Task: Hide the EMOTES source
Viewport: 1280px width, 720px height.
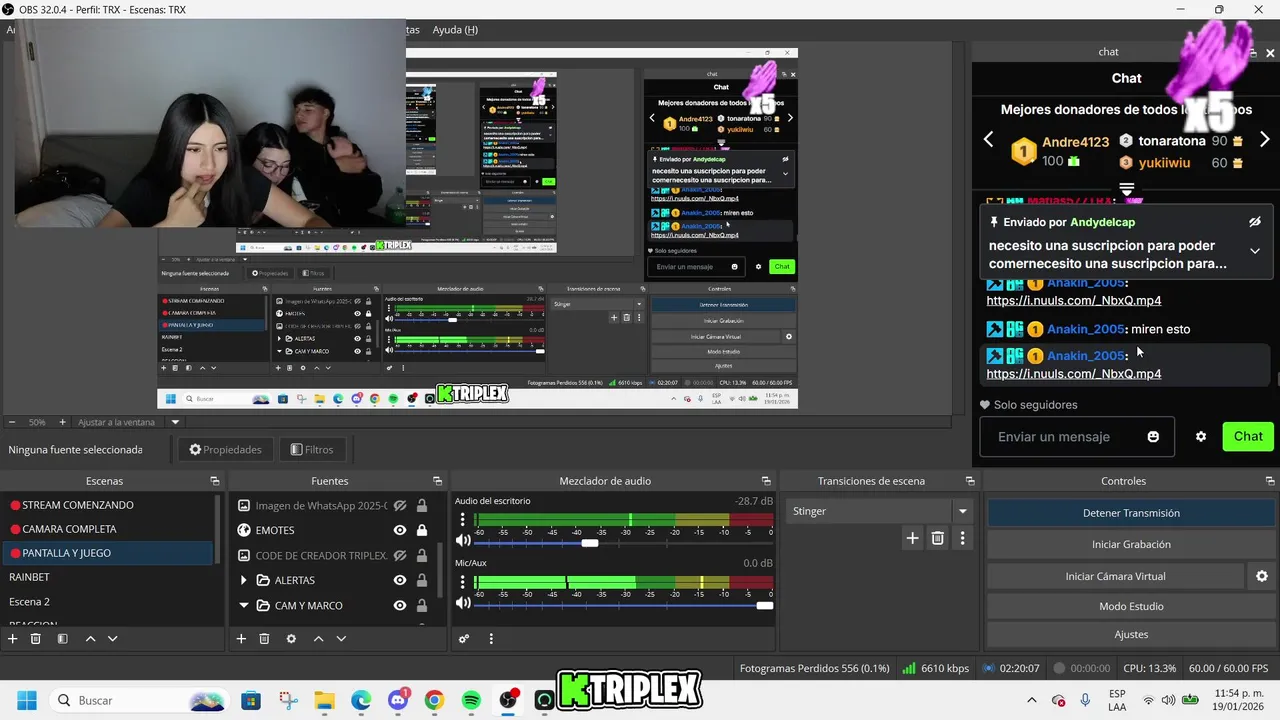Action: tap(400, 531)
